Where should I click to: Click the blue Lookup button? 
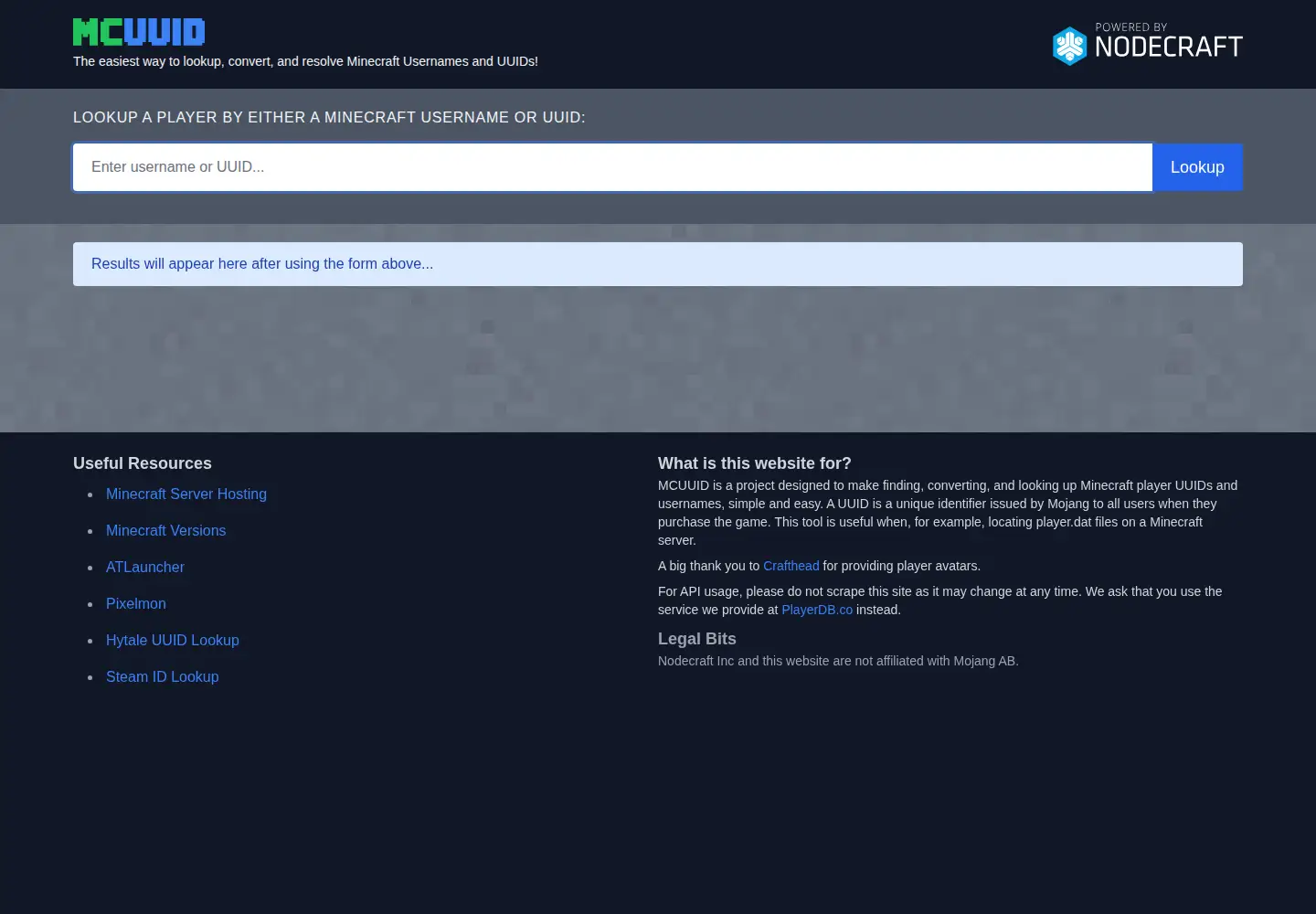[1197, 167]
